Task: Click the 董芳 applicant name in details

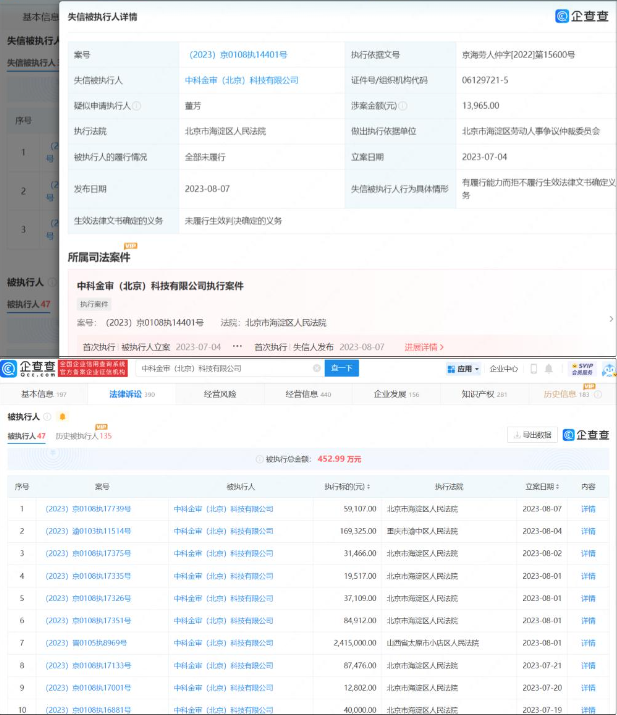Action: pyautogui.click(x=193, y=106)
